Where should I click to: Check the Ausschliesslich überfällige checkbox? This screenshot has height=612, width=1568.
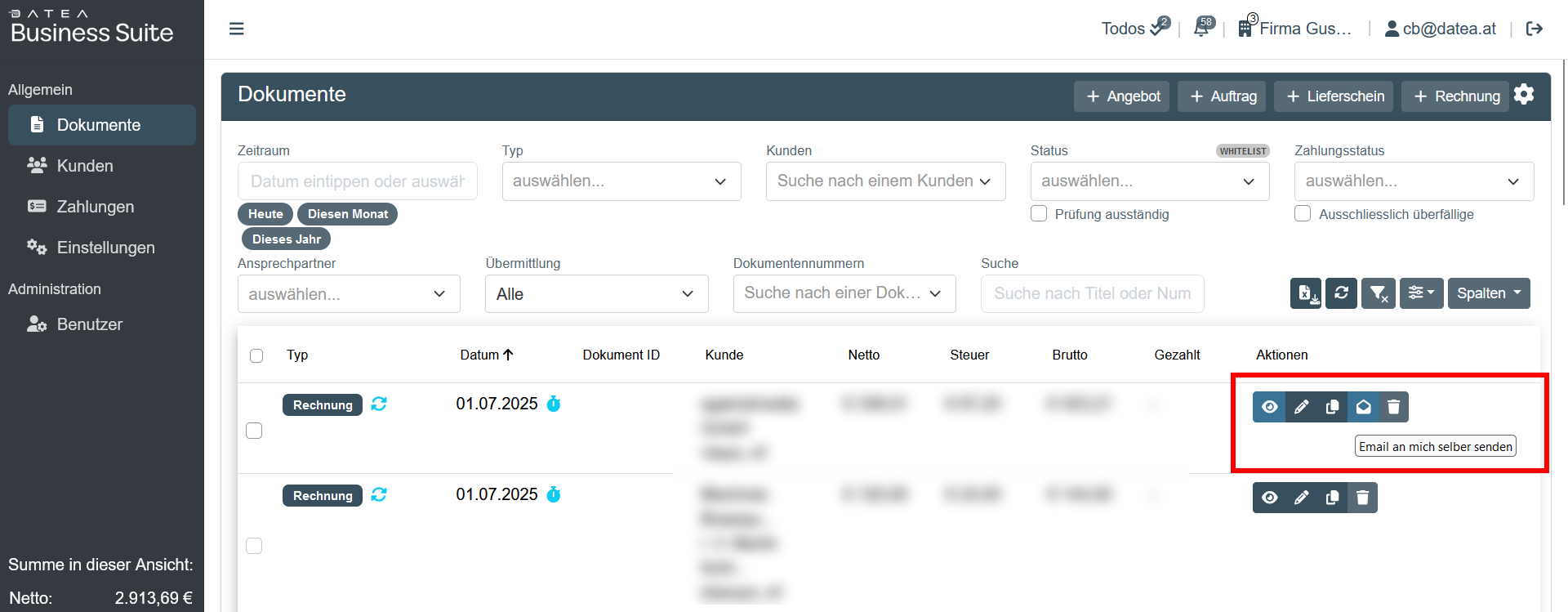pos(1303,214)
